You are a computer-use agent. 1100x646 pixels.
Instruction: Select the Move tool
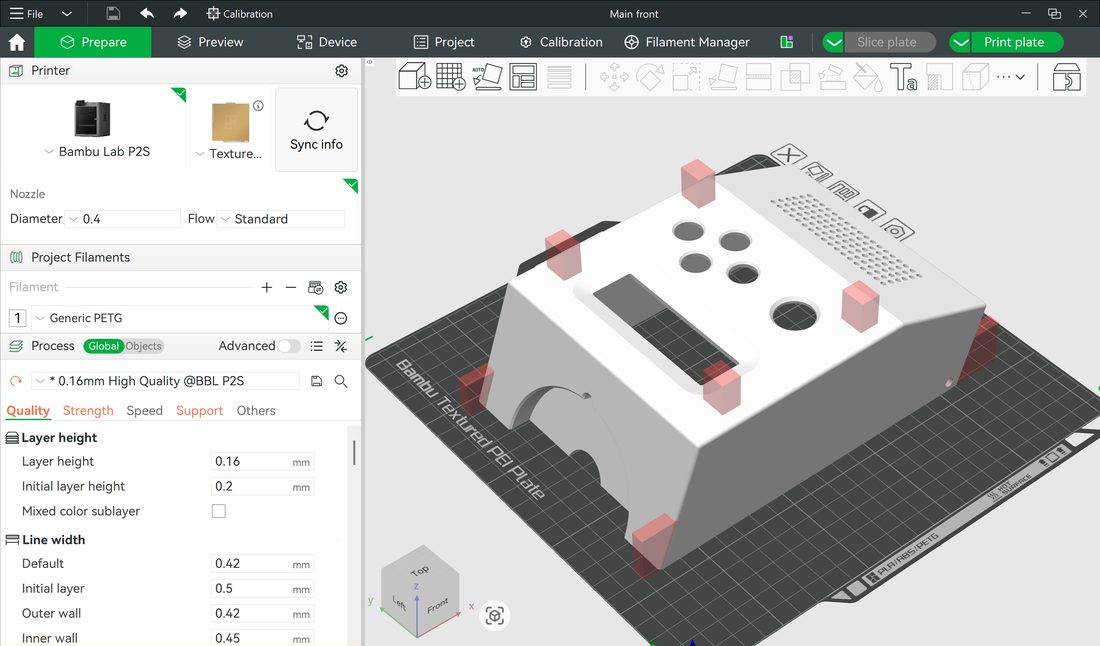tap(614, 76)
